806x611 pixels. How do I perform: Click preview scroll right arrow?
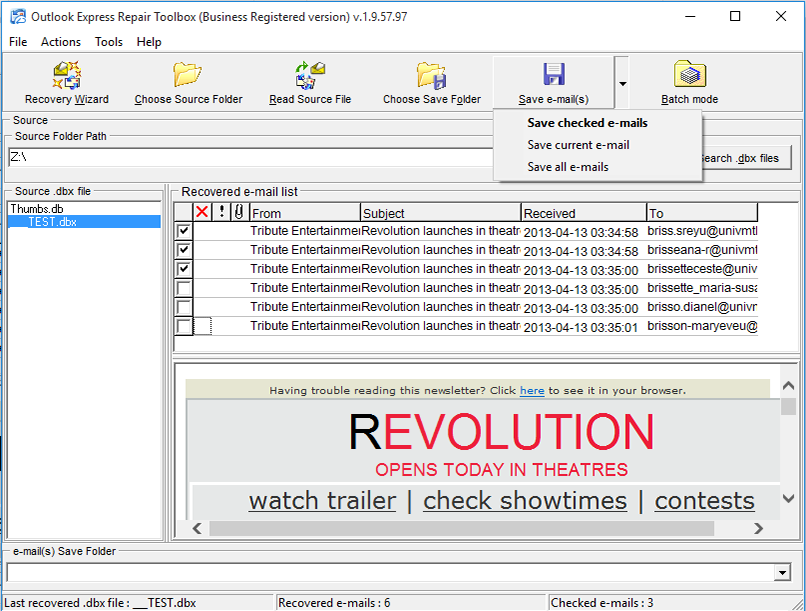tap(758, 528)
